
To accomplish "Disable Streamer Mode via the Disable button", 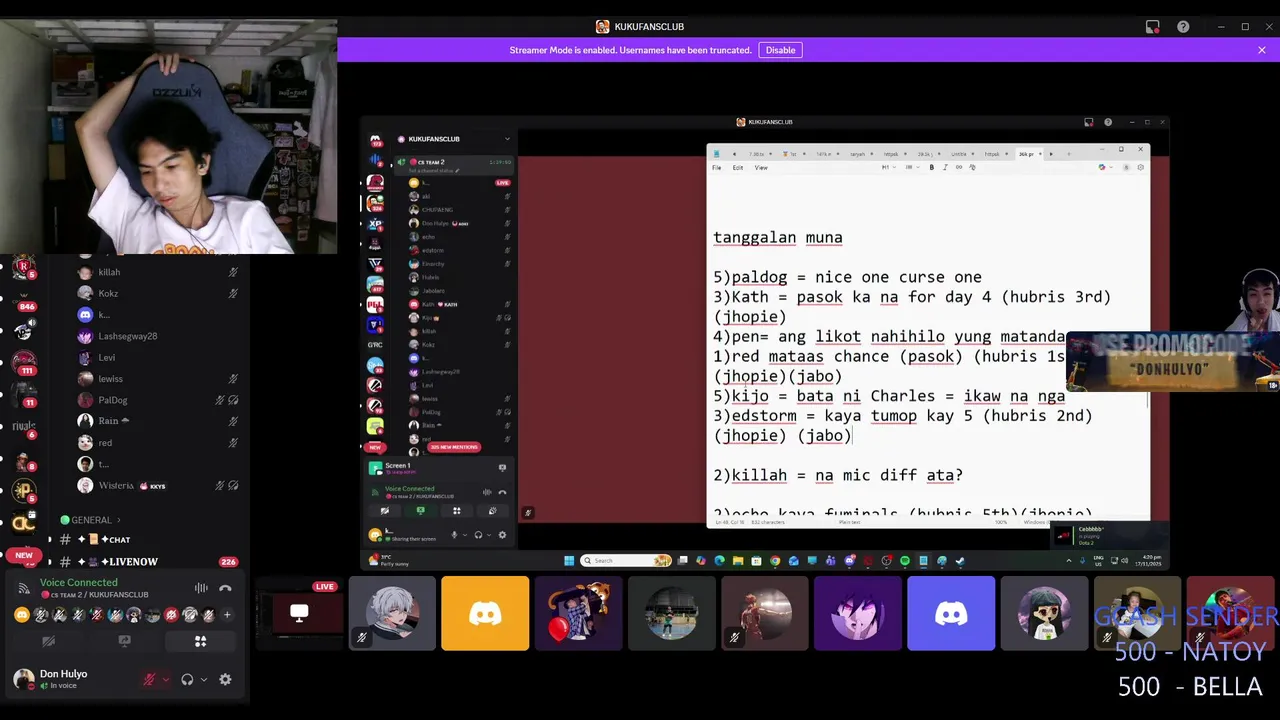I will 780,50.
